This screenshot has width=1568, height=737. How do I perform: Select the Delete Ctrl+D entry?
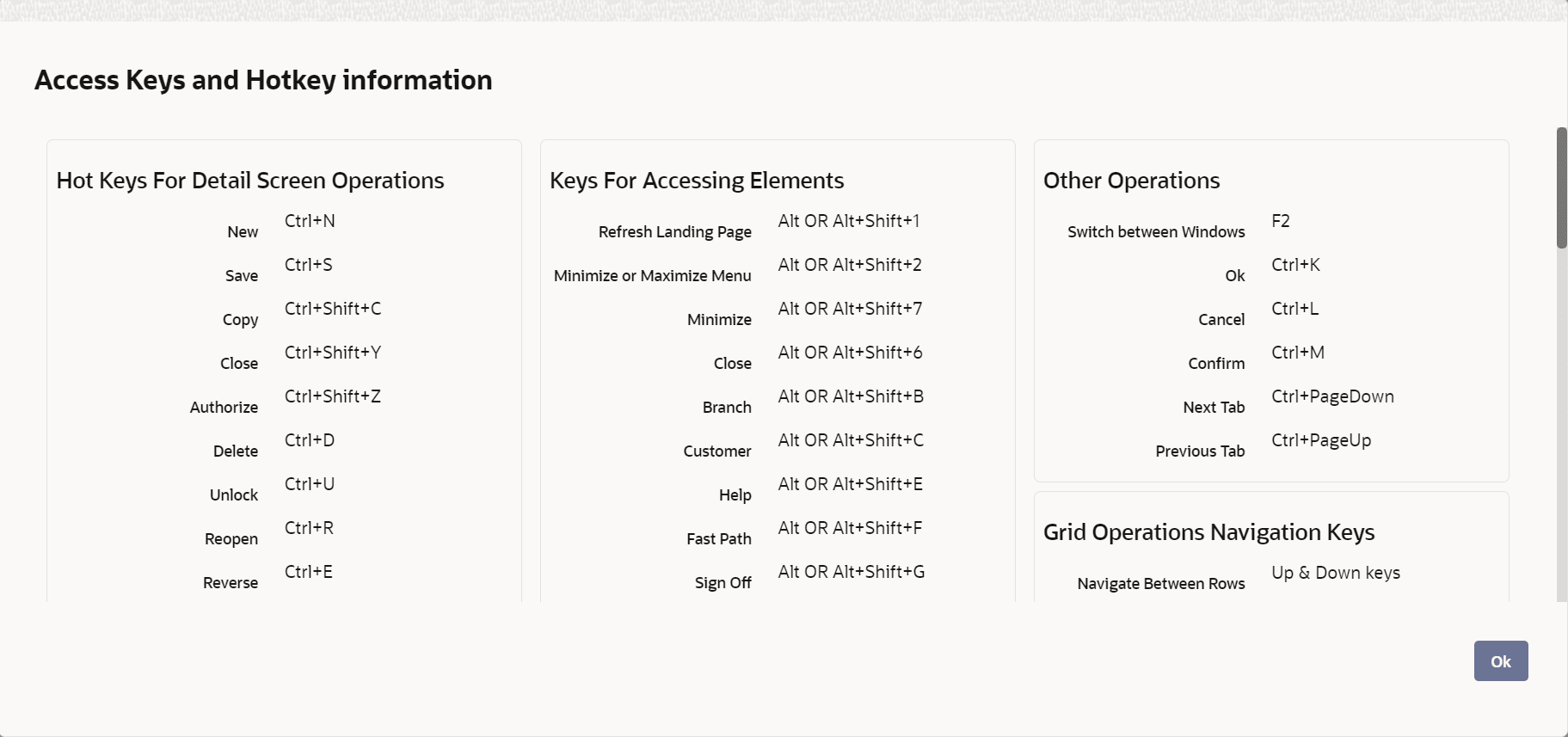click(x=275, y=445)
